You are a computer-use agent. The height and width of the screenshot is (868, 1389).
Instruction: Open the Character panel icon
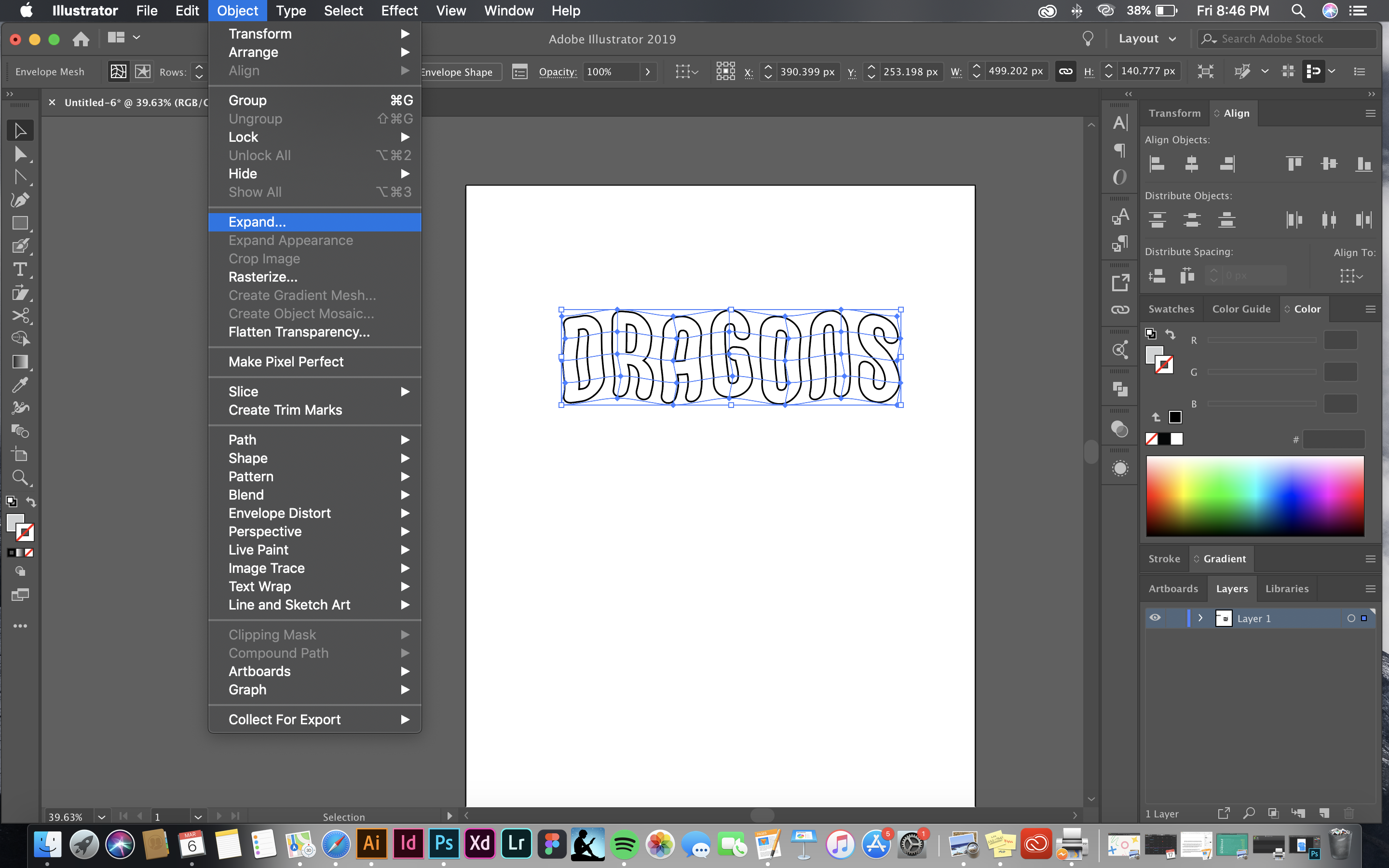[1120, 122]
